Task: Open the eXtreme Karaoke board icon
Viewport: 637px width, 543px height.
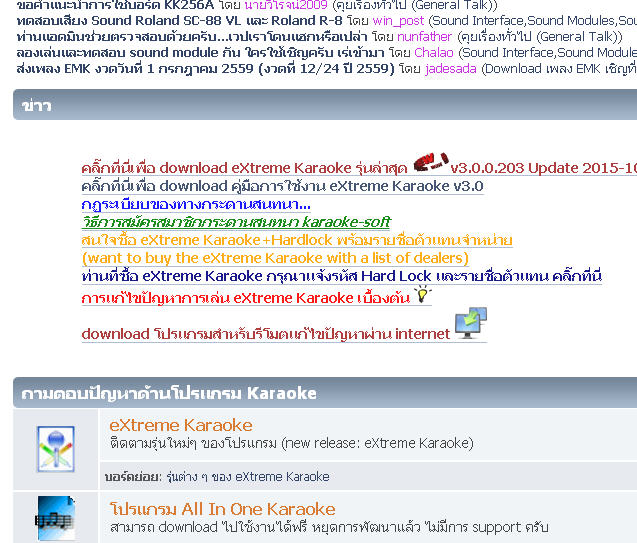Action: pyautogui.click(x=56, y=449)
